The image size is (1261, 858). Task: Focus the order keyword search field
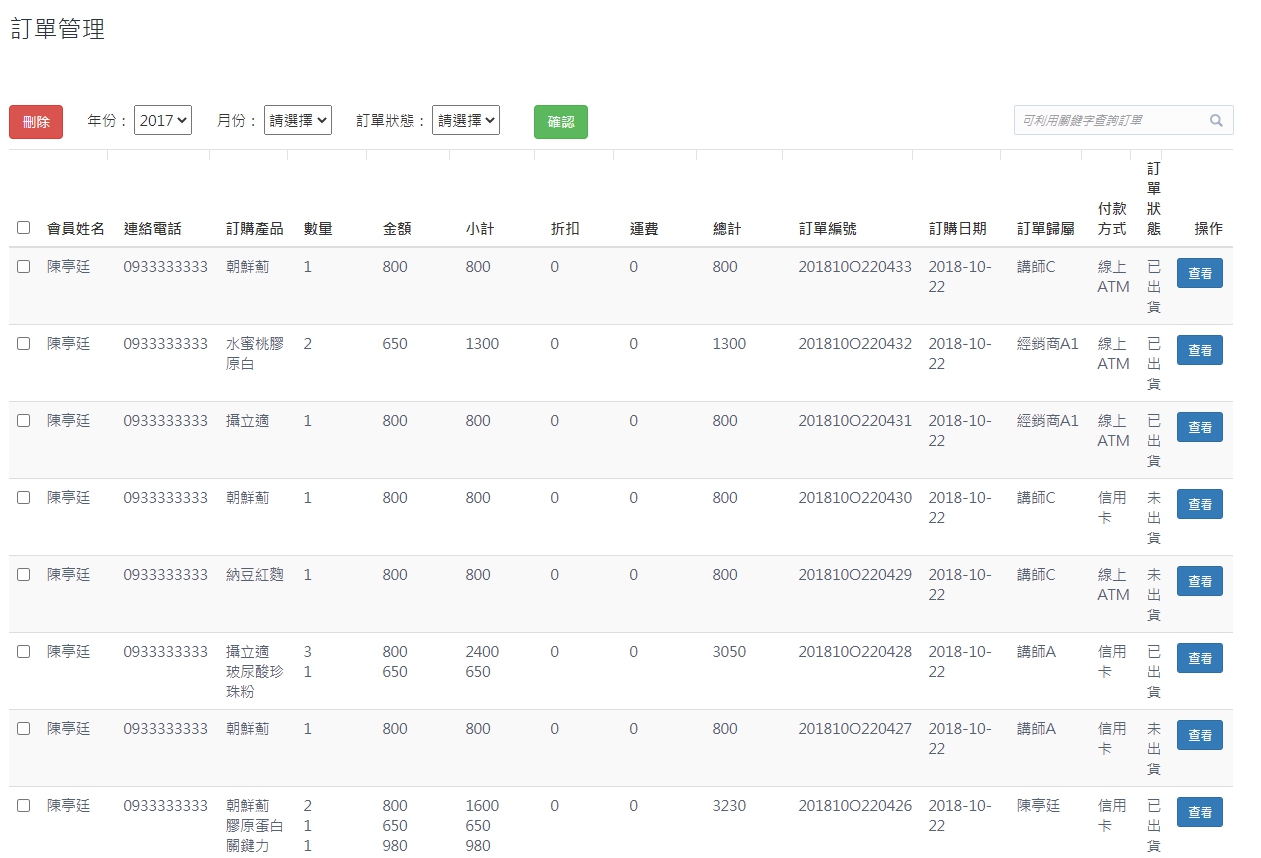tap(1110, 120)
